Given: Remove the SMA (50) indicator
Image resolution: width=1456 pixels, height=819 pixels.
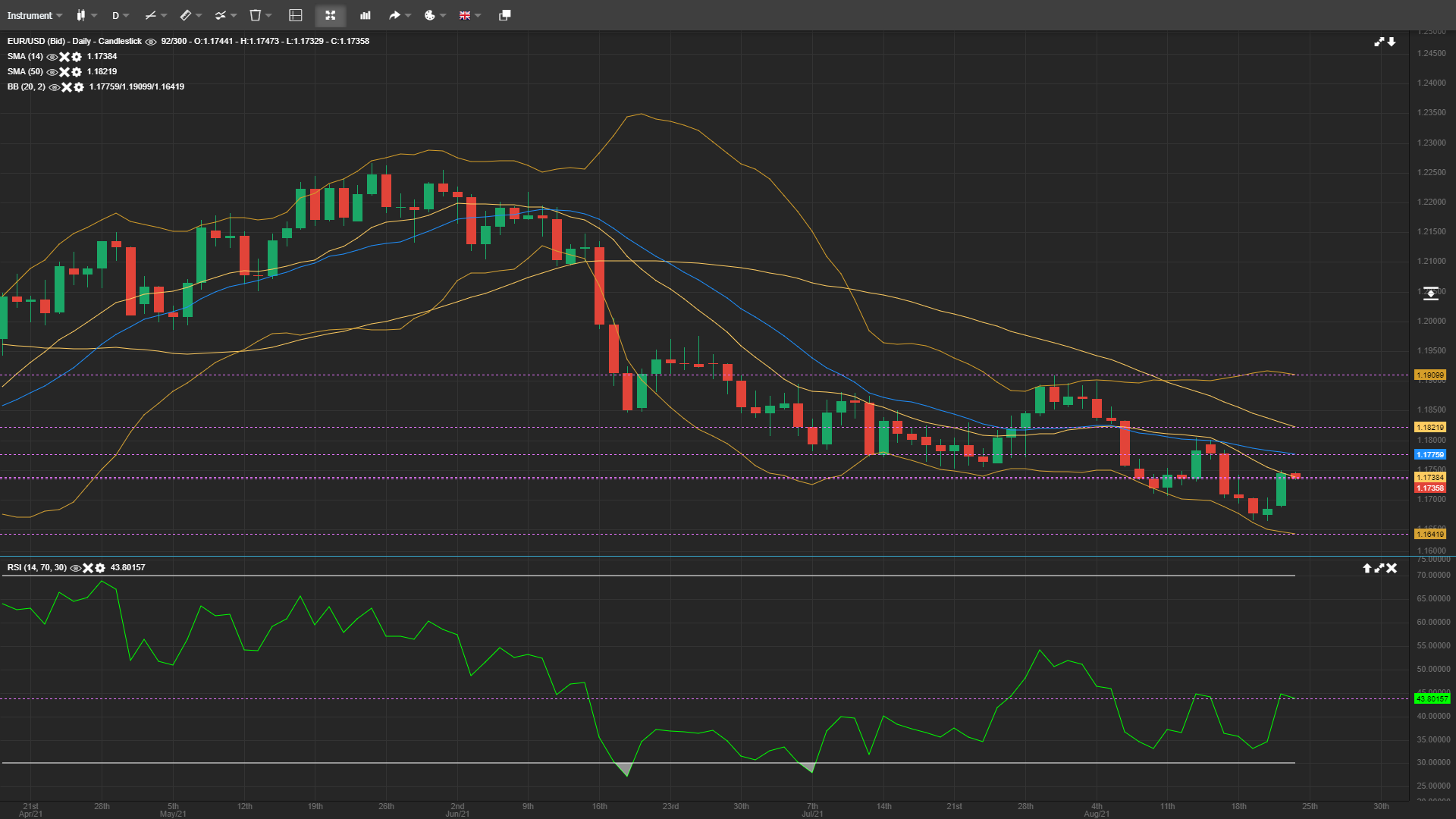Looking at the screenshot, I should [x=64, y=72].
